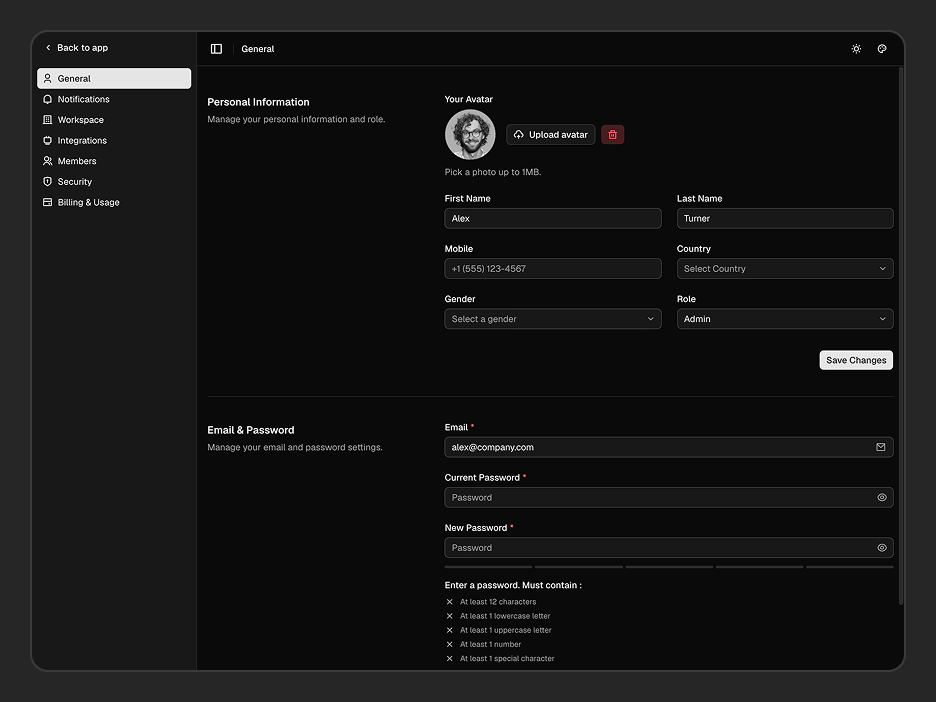936x702 pixels.
Task: Click the bell icon next to Notifications
Action: click(48, 99)
